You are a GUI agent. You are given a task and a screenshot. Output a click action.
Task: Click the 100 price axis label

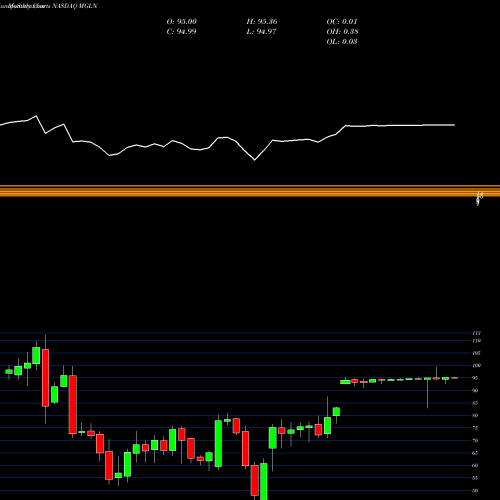coord(476,366)
